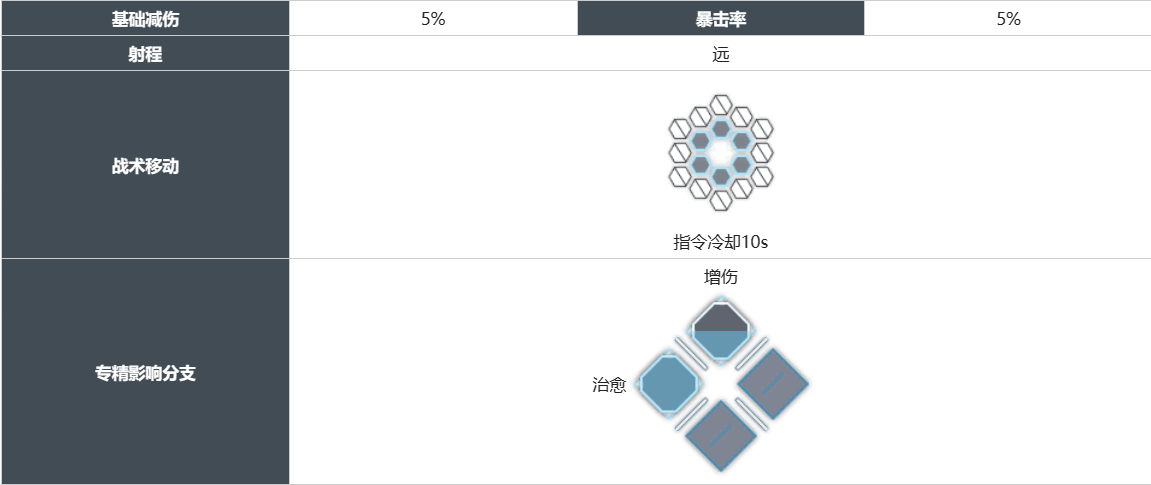Click the 远 range value
The height and width of the screenshot is (485, 1151).
pos(721,54)
